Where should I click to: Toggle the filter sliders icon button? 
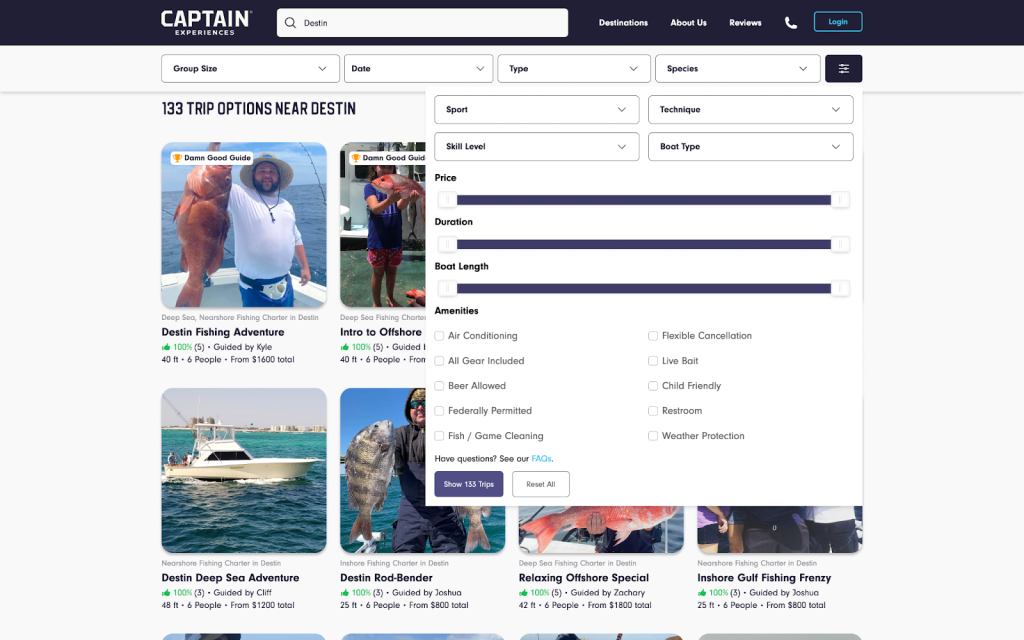[843, 69]
